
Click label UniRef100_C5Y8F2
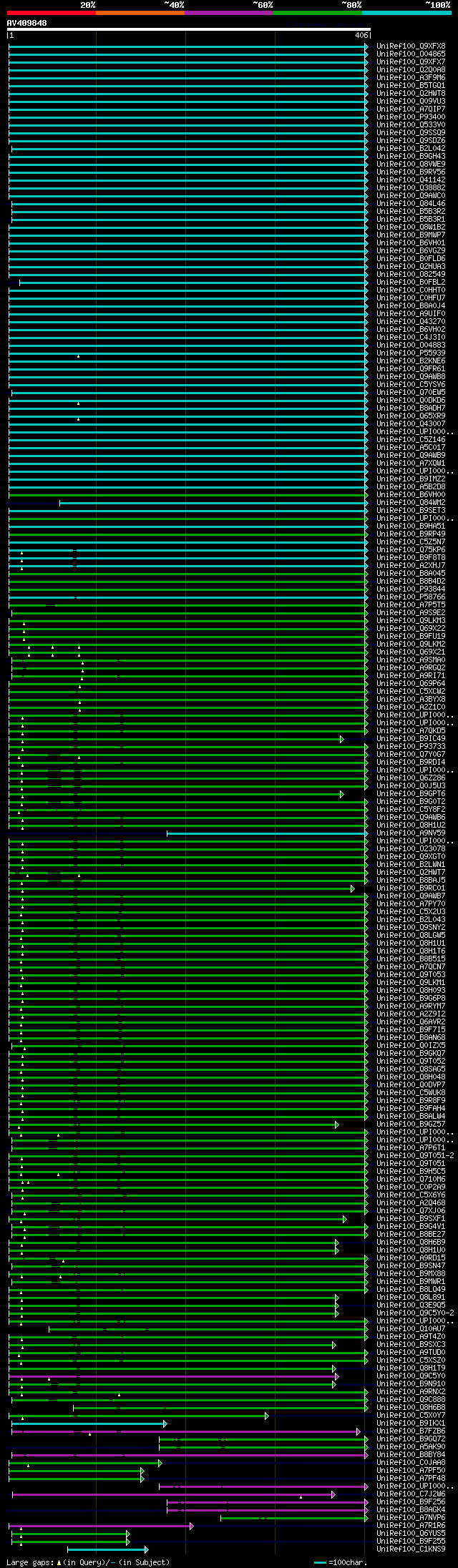point(411,809)
